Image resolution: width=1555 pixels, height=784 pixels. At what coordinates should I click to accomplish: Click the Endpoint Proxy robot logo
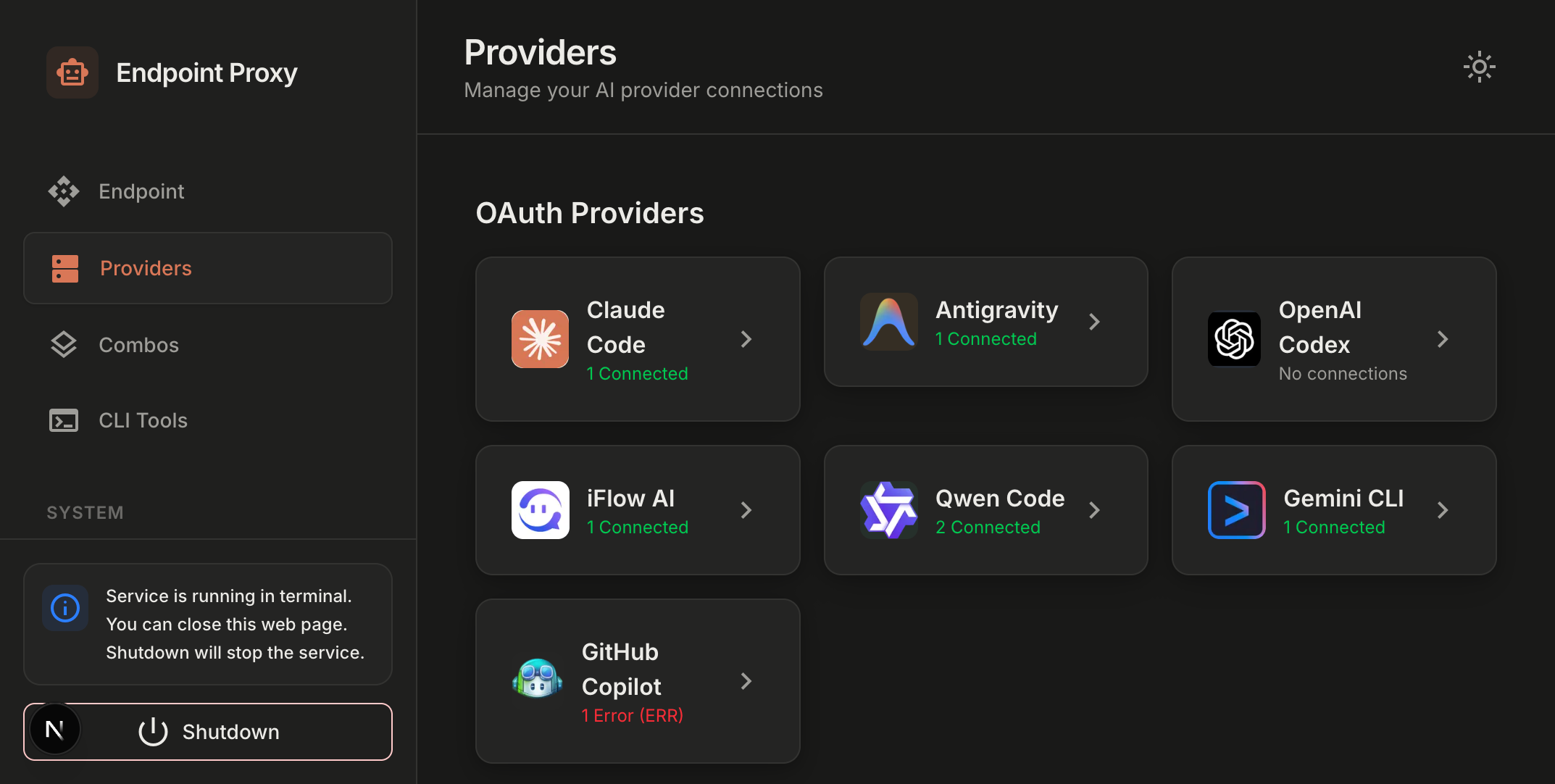(x=72, y=72)
